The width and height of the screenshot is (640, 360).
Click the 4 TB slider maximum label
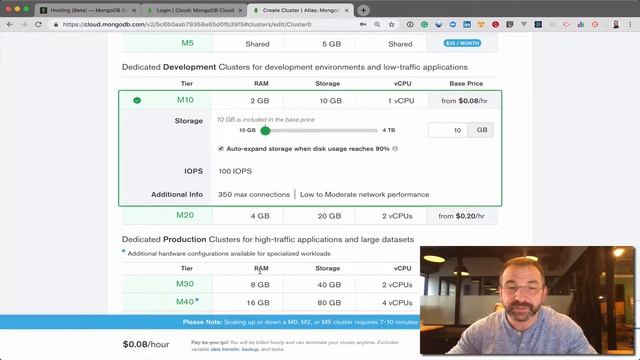pyautogui.click(x=389, y=130)
